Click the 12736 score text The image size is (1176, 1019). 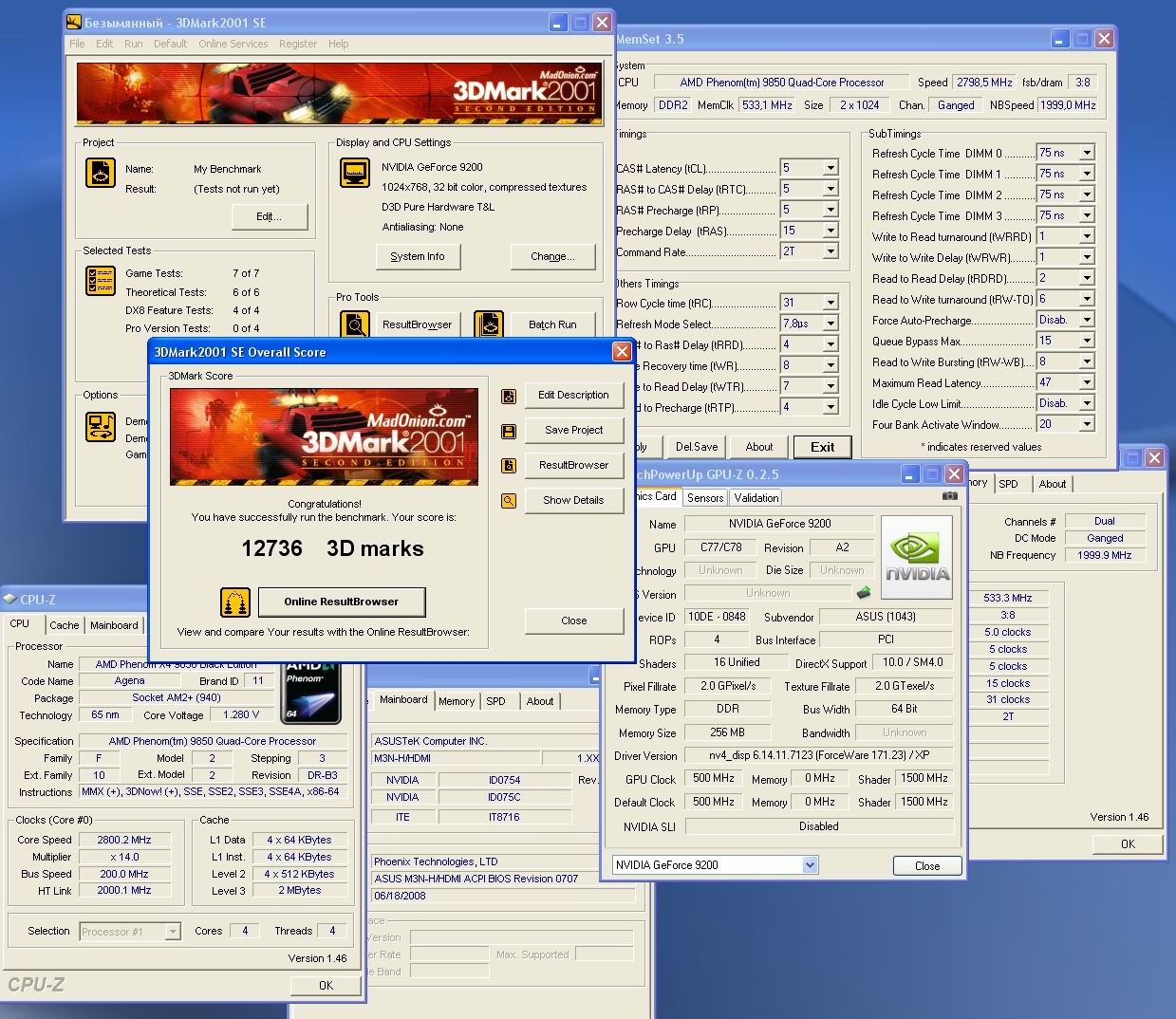271,548
